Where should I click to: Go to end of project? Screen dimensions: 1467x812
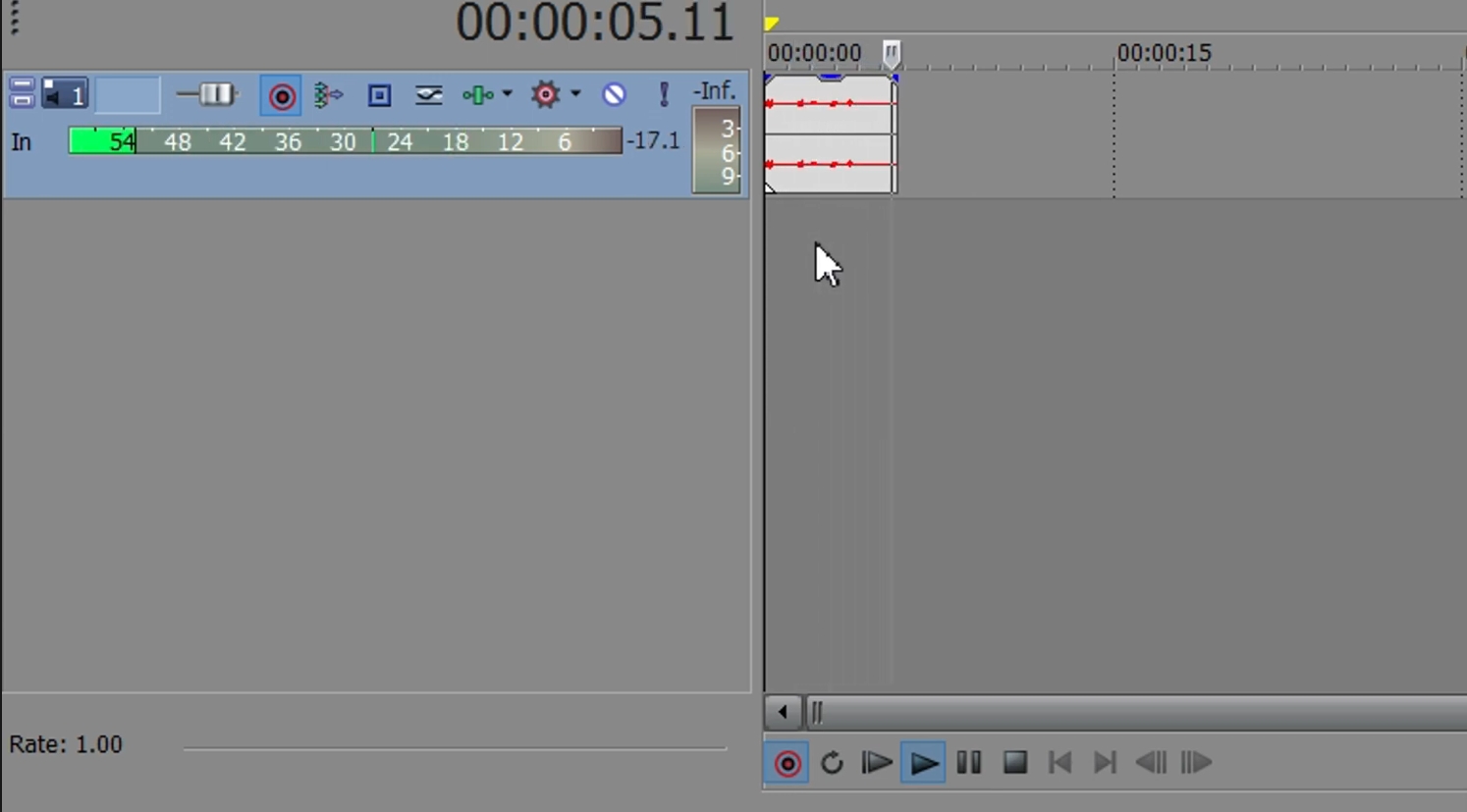click(1105, 763)
